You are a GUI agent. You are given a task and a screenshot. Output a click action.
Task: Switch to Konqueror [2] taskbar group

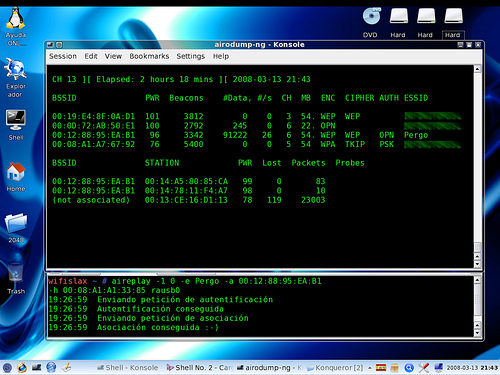335,368
